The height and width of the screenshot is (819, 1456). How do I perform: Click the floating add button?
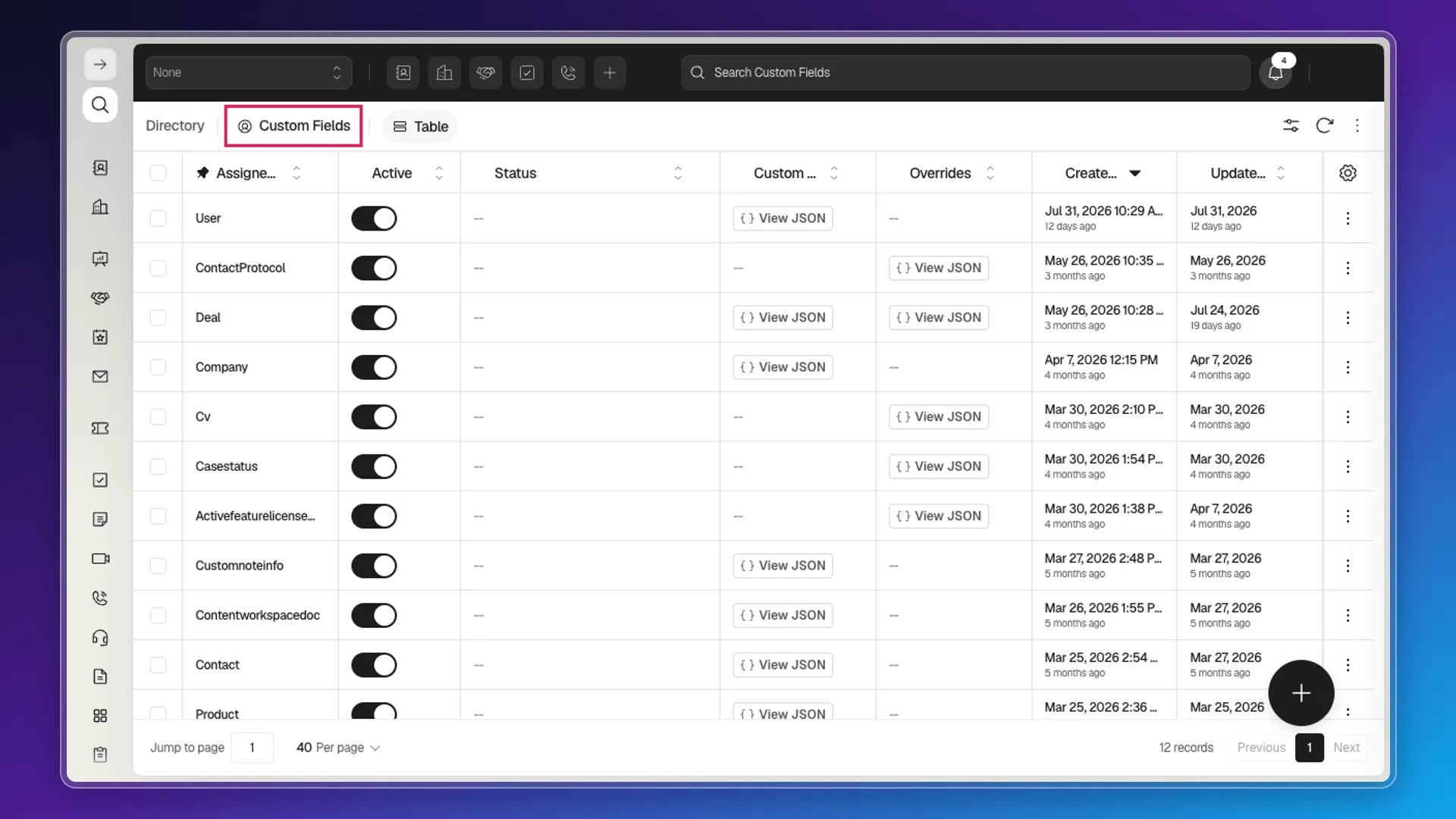pyautogui.click(x=1301, y=693)
